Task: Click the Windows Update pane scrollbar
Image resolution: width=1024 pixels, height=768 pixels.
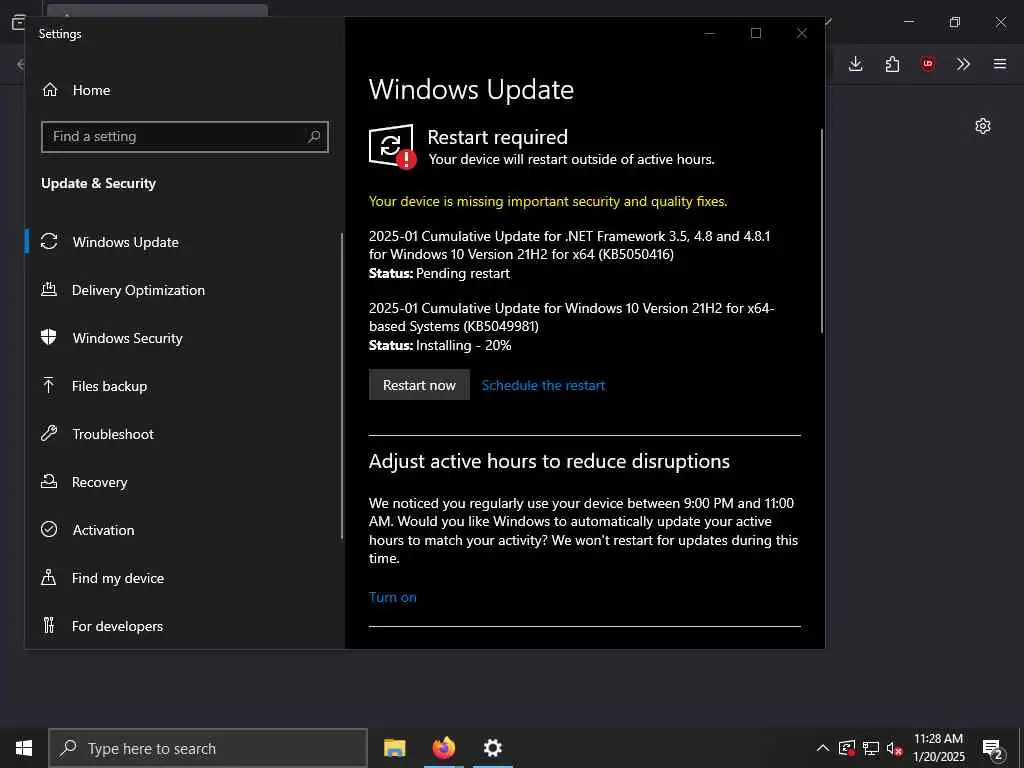Action: pyautogui.click(x=822, y=231)
